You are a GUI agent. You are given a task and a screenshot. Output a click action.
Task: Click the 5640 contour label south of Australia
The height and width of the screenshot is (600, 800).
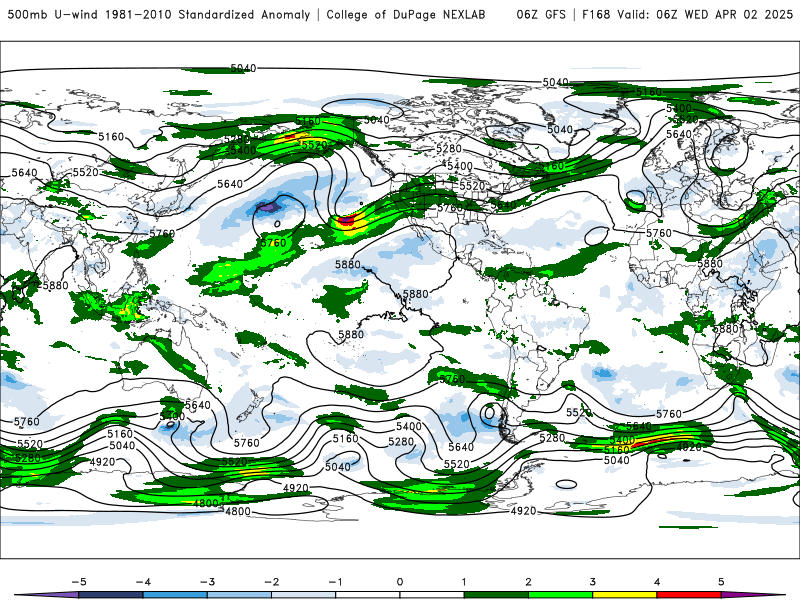197,405
